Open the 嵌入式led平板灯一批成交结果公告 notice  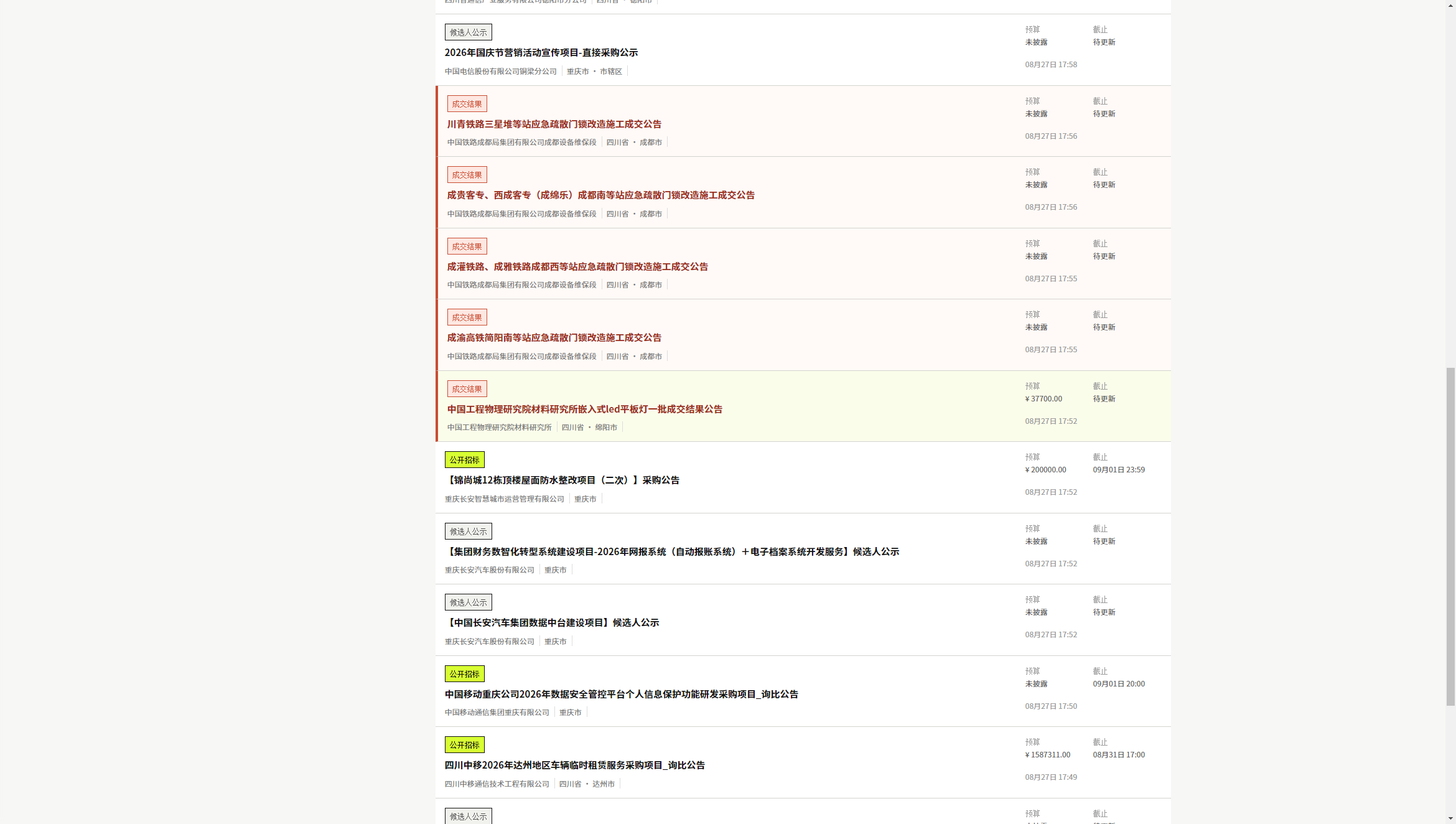[584, 409]
